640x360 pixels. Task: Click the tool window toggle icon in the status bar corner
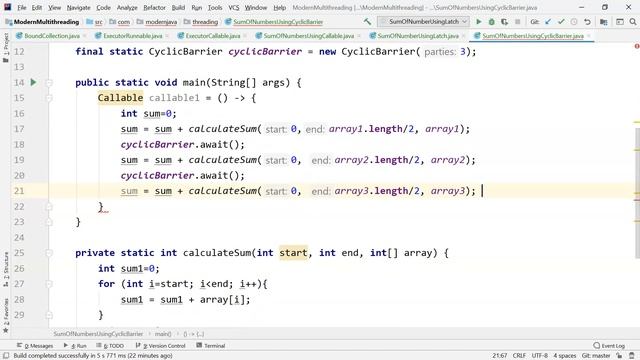(x=6, y=356)
